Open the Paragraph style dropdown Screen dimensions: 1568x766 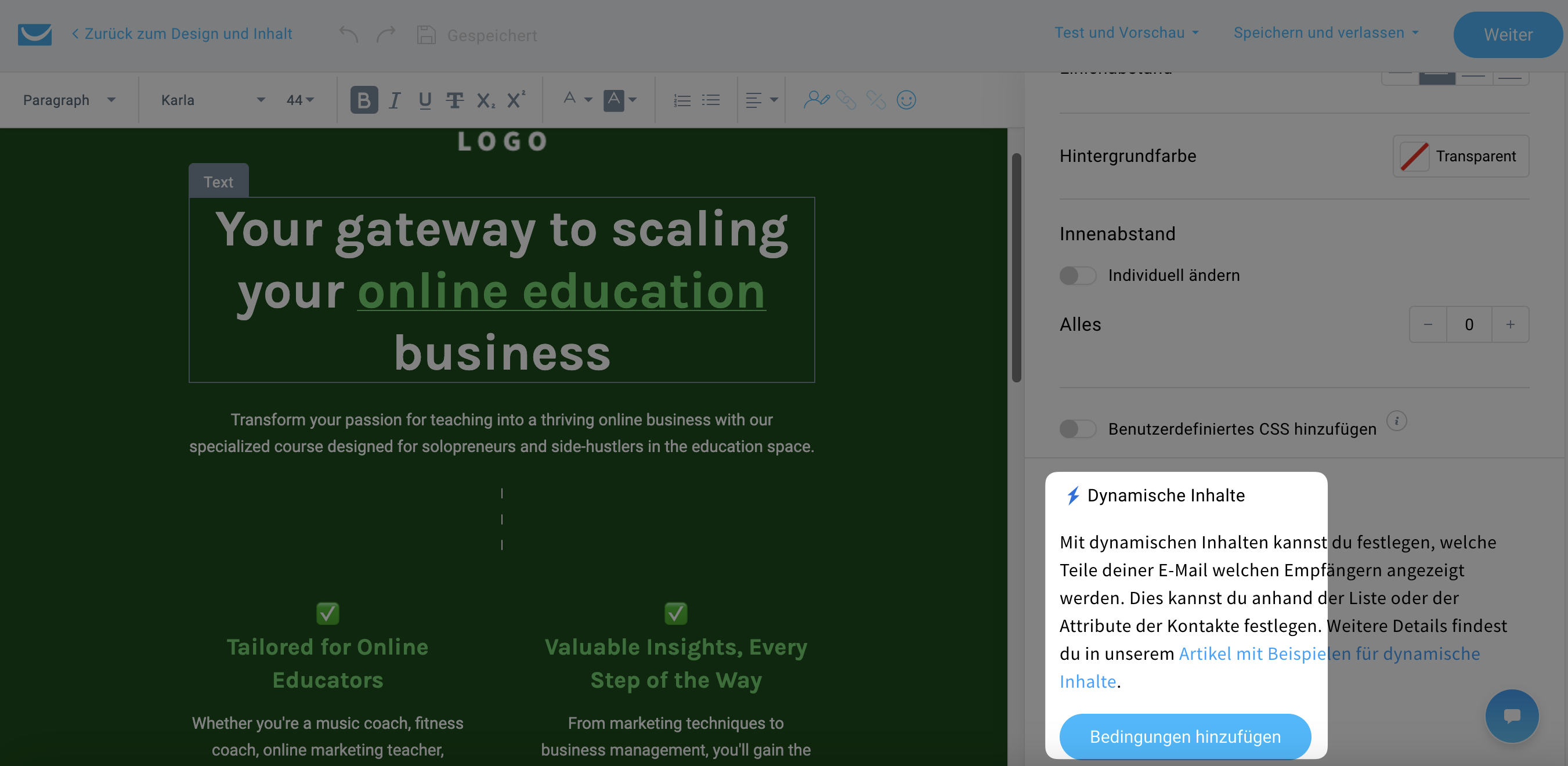click(x=68, y=100)
